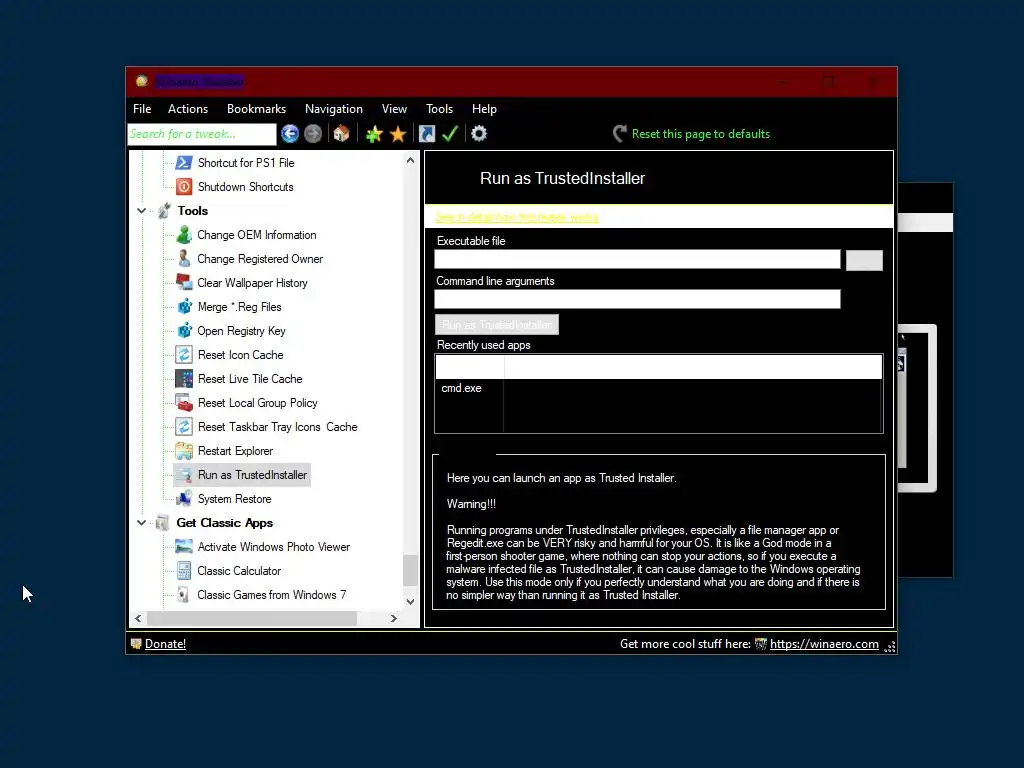Click the Reset Local Group Policy icon
This screenshot has height=768, width=1024.
[184, 403]
